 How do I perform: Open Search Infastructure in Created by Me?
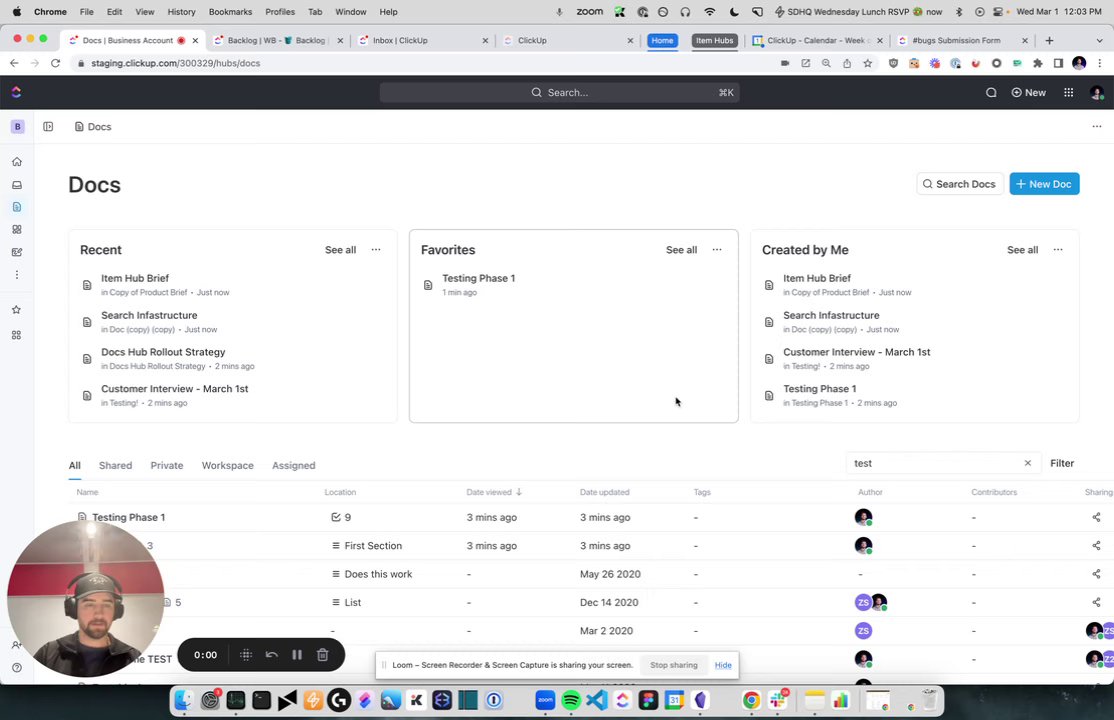point(831,315)
